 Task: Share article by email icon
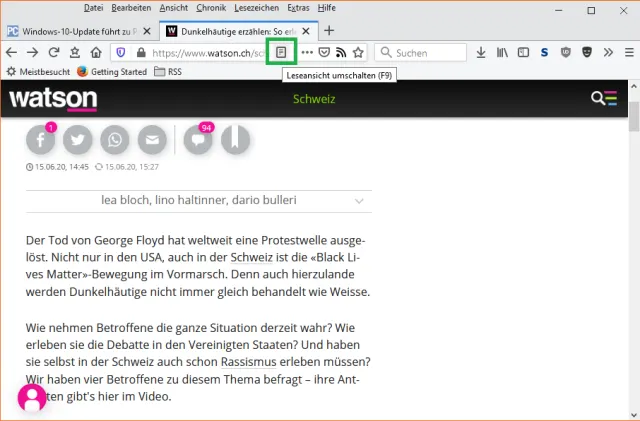pyautogui.click(x=152, y=141)
